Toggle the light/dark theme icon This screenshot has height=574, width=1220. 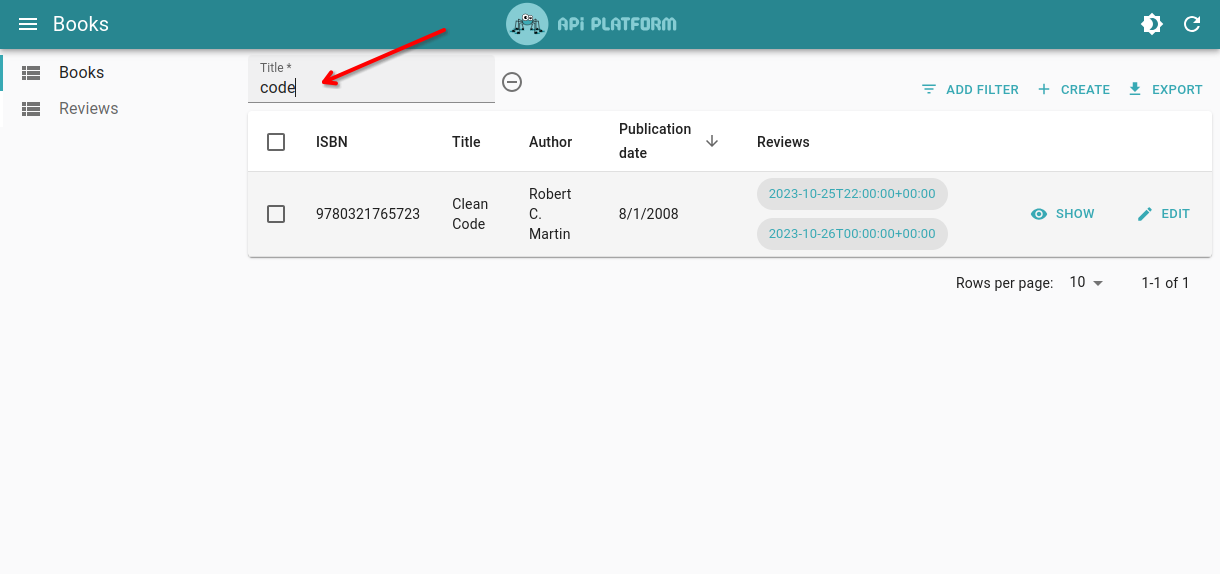1152,24
